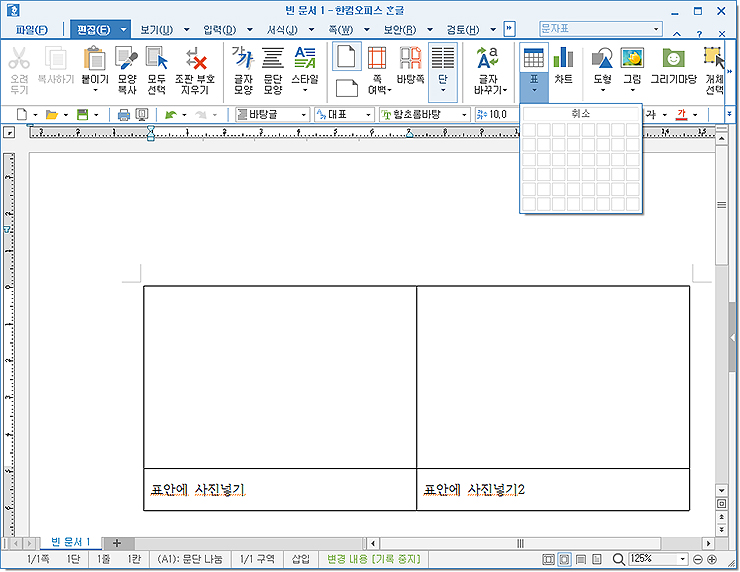
Task: Open the 보기(U) menu
Action: [157, 30]
